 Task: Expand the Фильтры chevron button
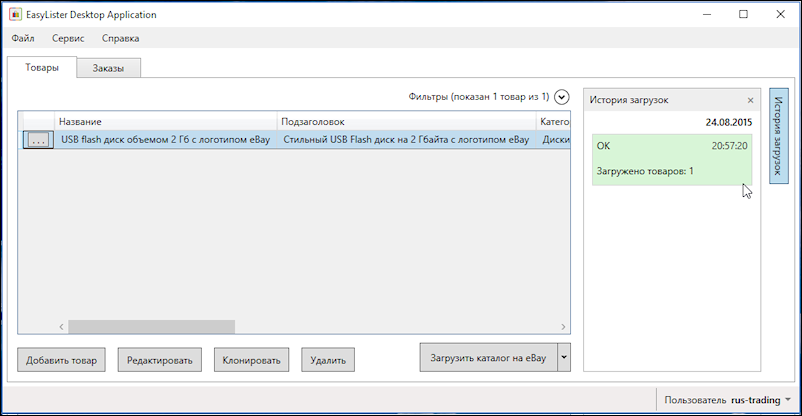[x=562, y=97]
